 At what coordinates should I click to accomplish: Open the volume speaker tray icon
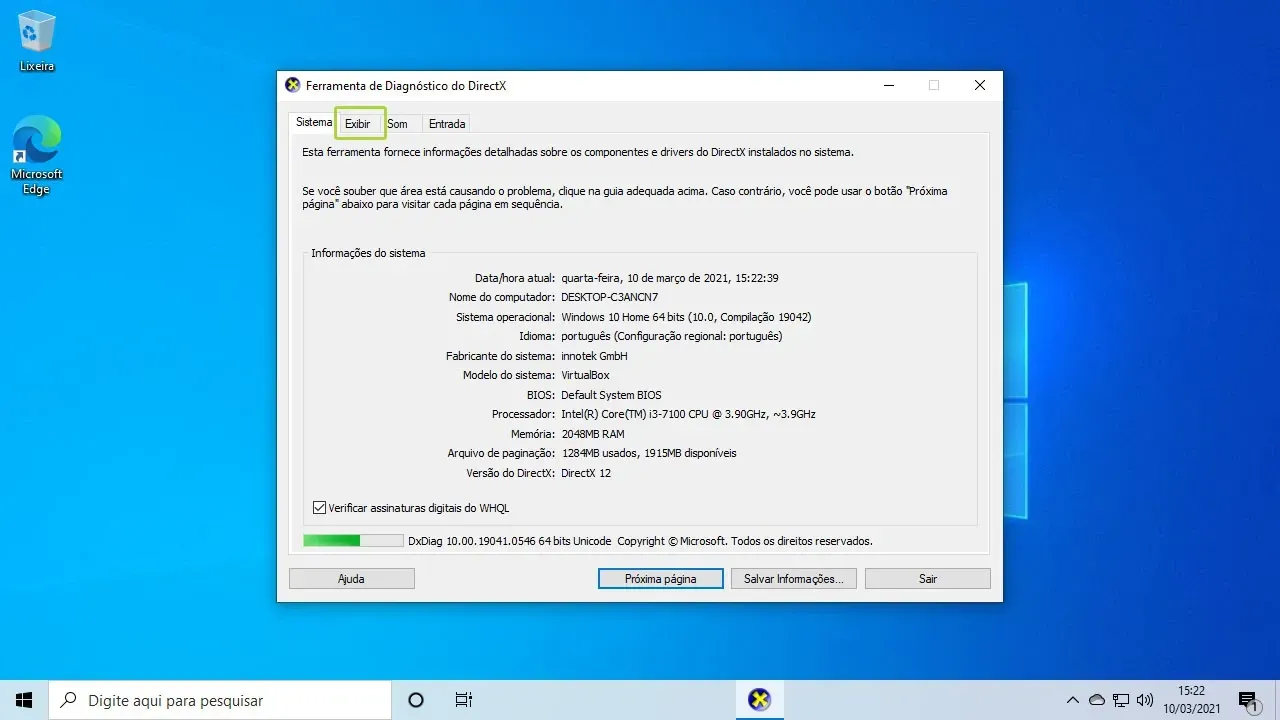pyautogui.click(x=1146, y=700)
